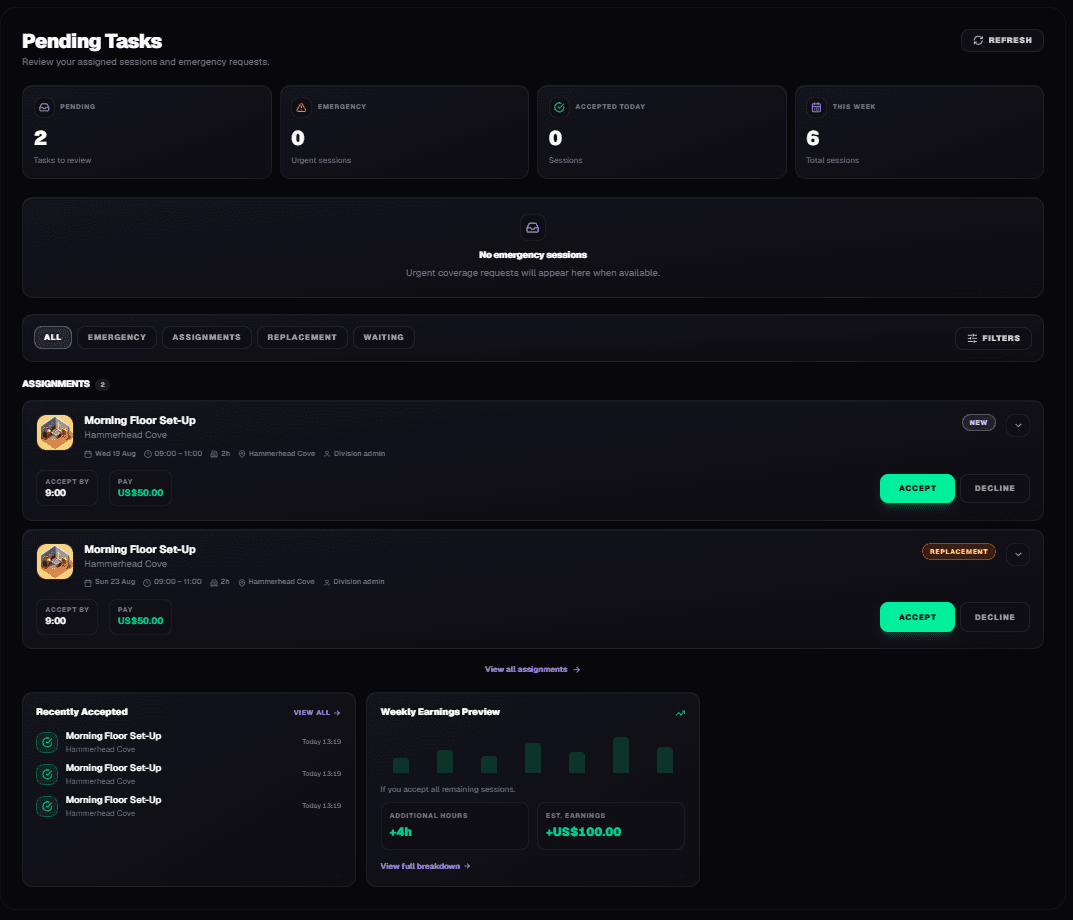Accept the Wed 19 Aug assignment
Viewport: 1073px width, 920px height.
917,488
